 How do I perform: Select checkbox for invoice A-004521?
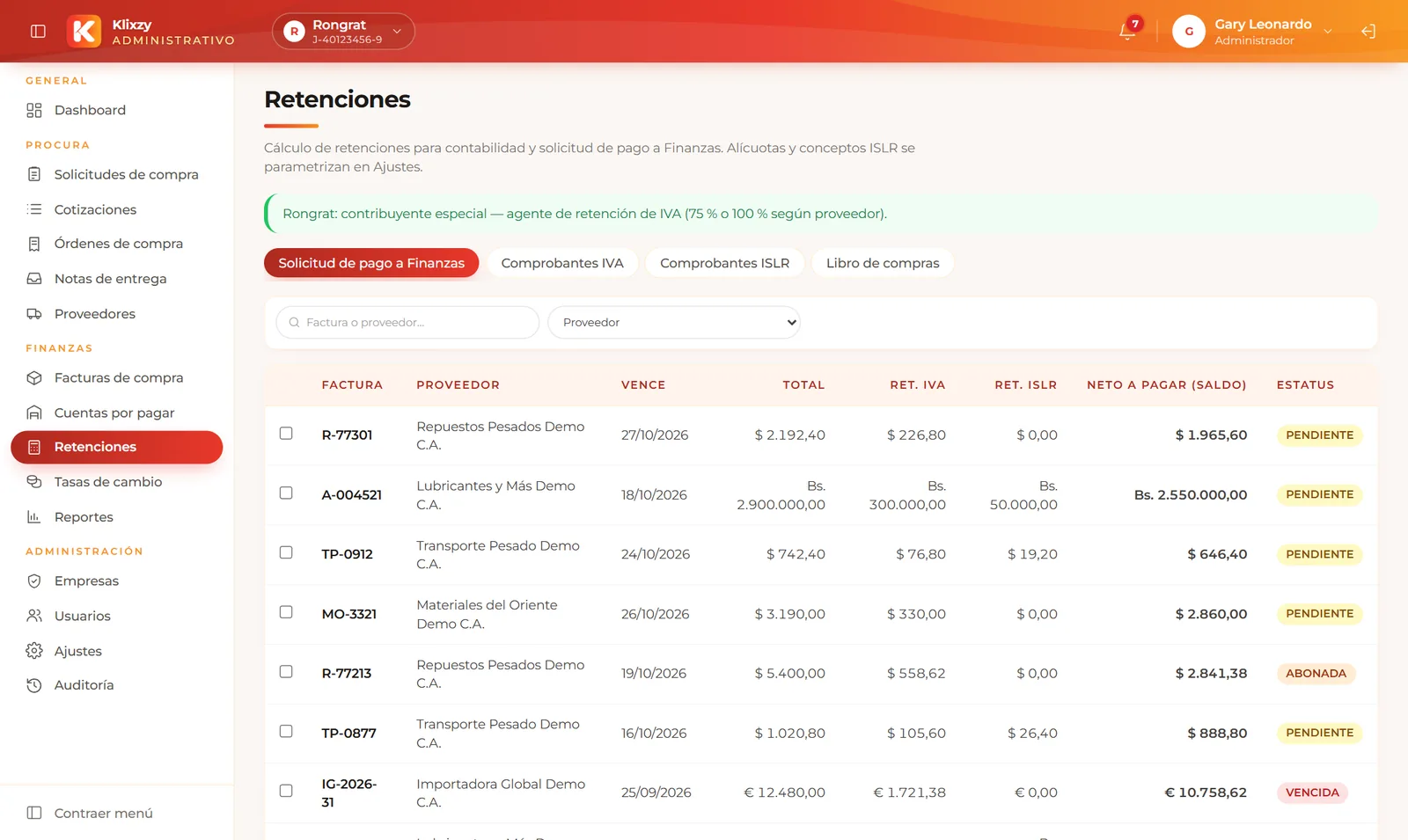pos(286,493)
